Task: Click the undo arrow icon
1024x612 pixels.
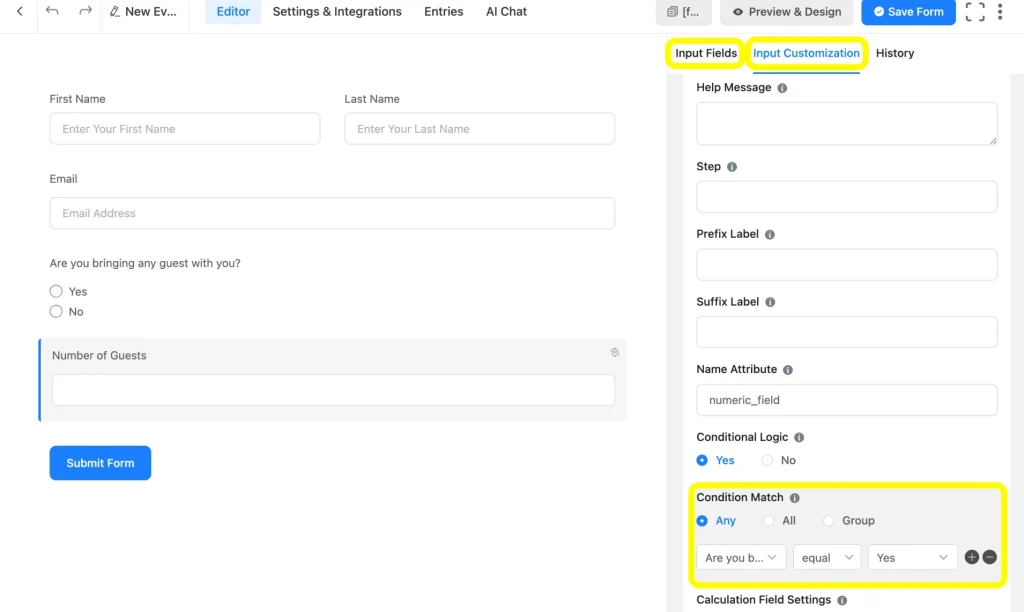Action: [52, 11]
